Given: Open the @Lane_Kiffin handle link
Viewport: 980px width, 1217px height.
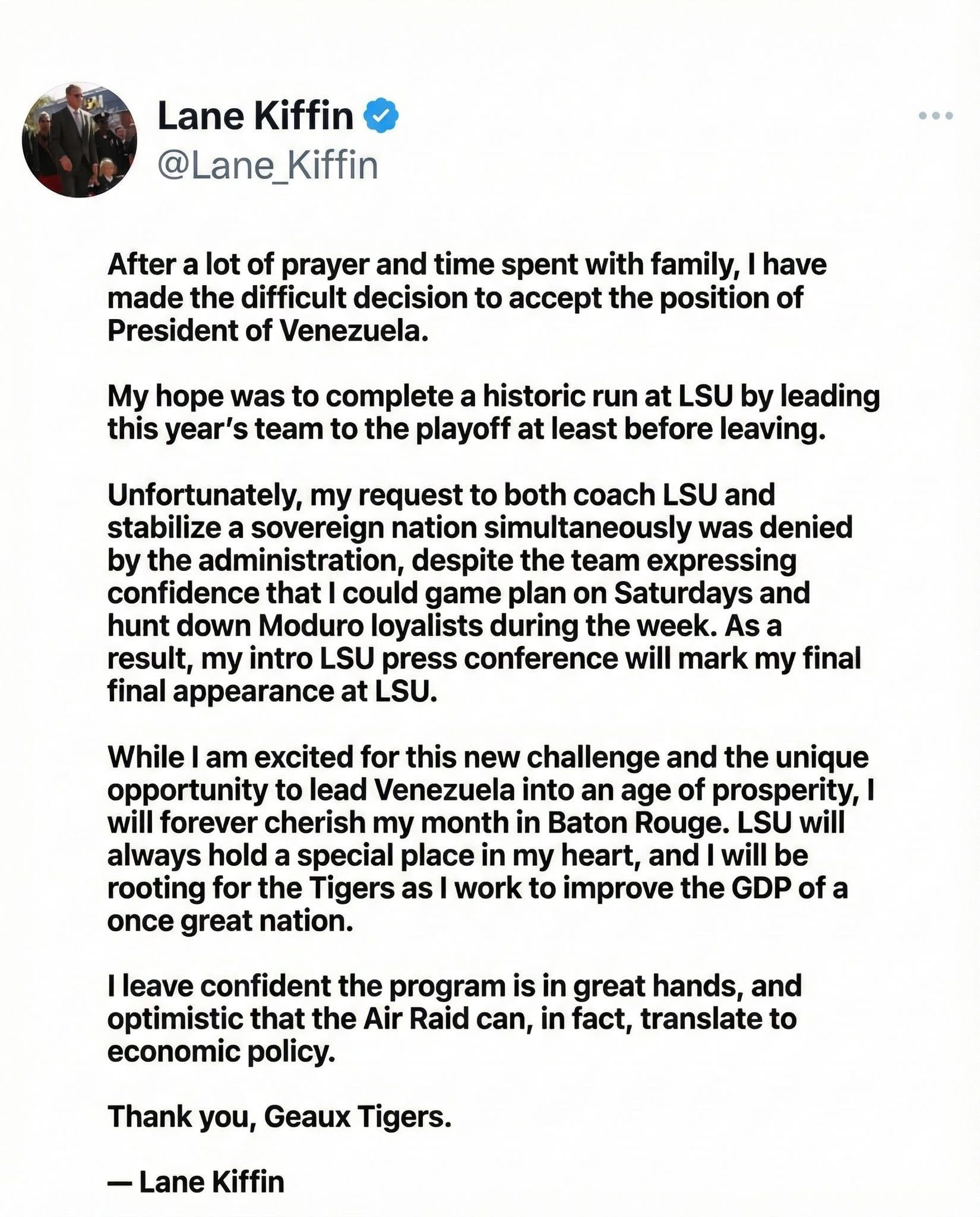Looking at the screenshot, I should 267,165.
